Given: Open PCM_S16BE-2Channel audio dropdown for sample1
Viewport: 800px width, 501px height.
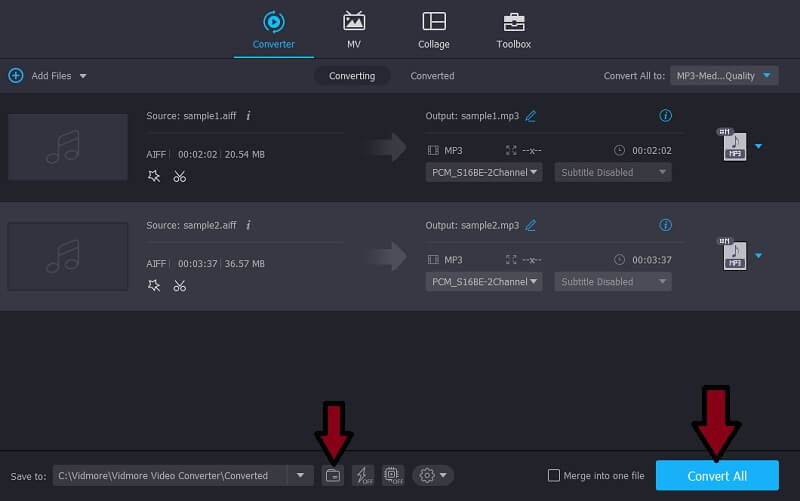Looking at the screenshot, I should click(484, 172).
